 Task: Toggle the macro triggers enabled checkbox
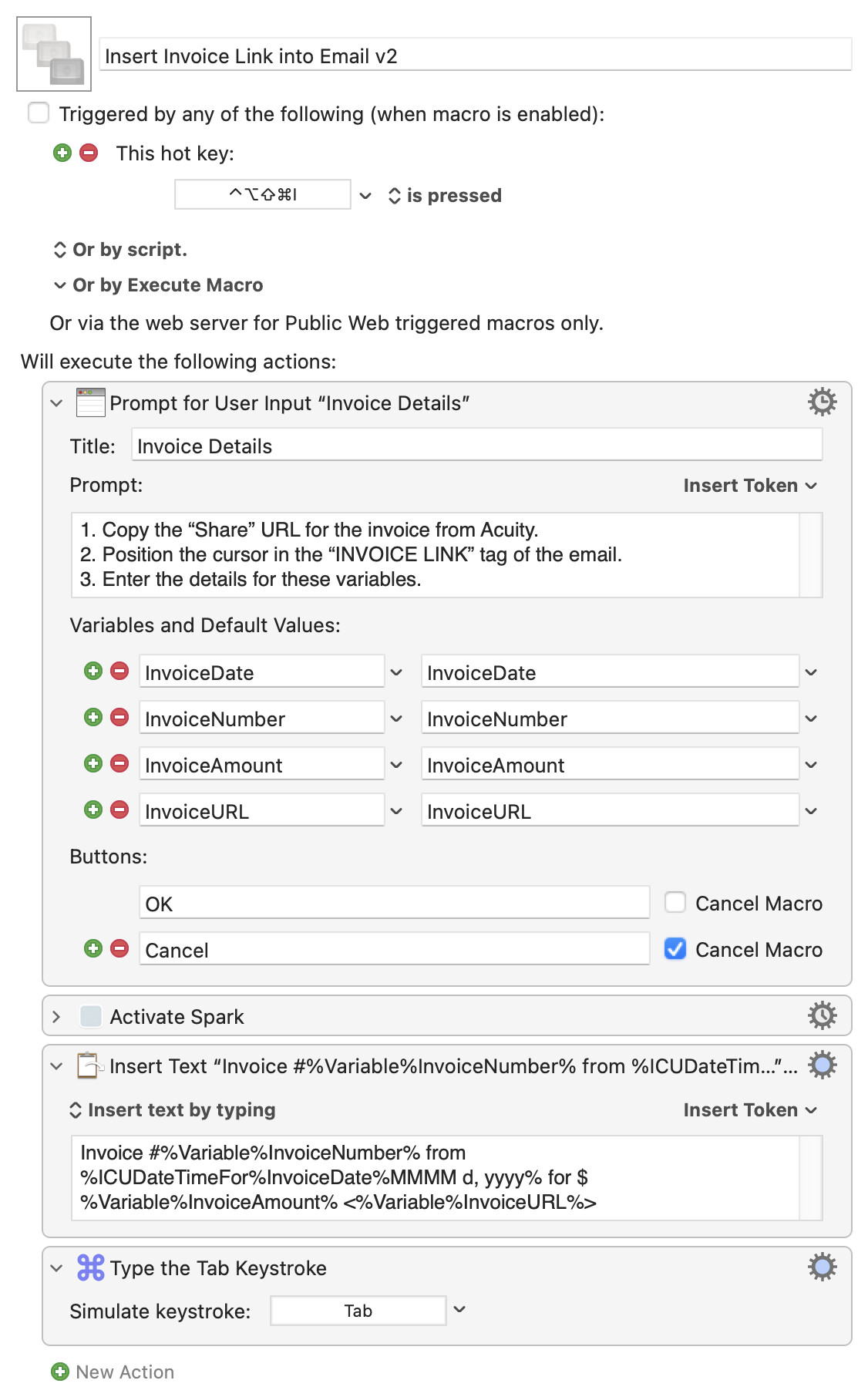[39, 113]
